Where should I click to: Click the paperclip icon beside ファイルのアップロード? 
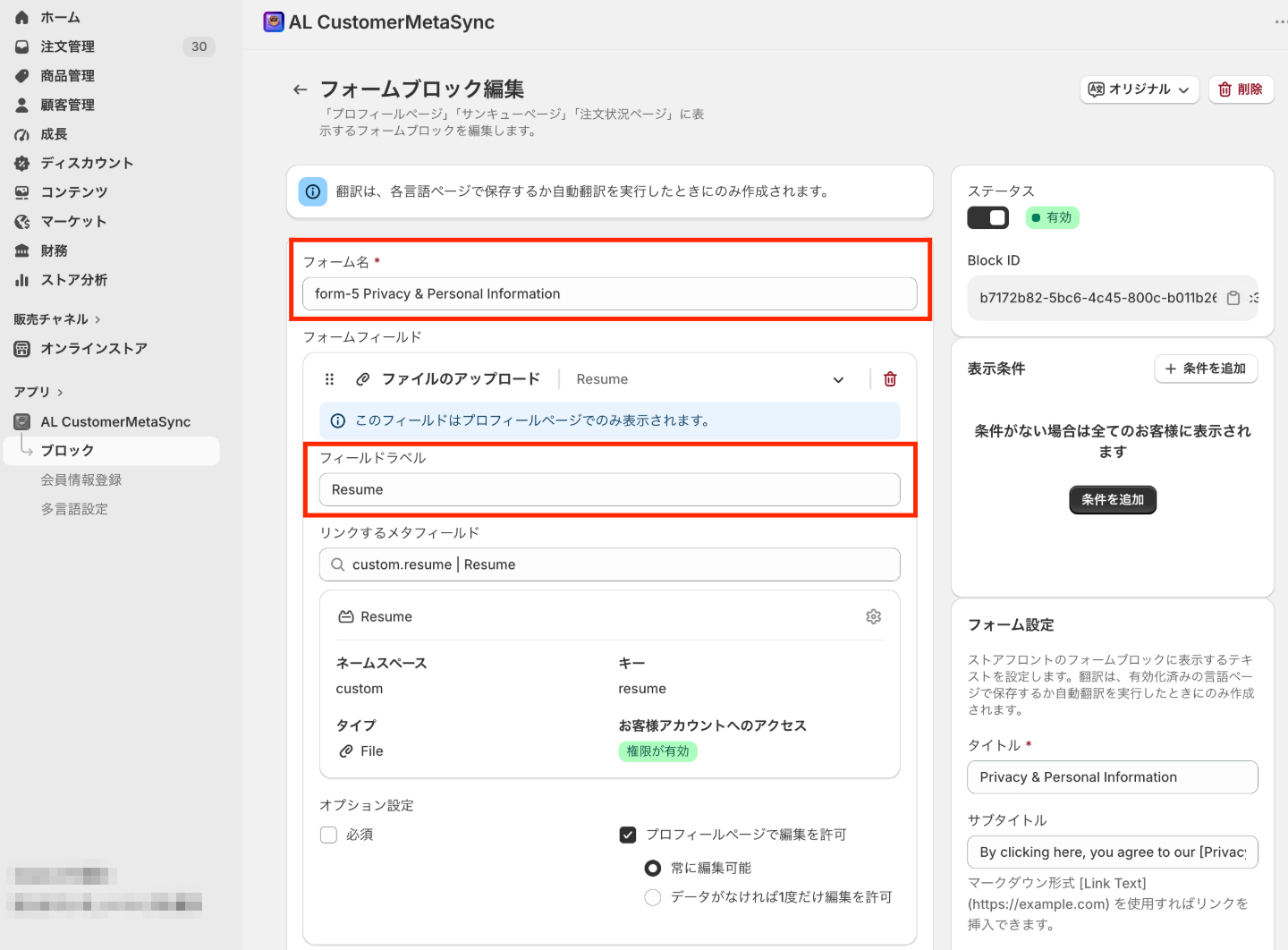point(363,379)
